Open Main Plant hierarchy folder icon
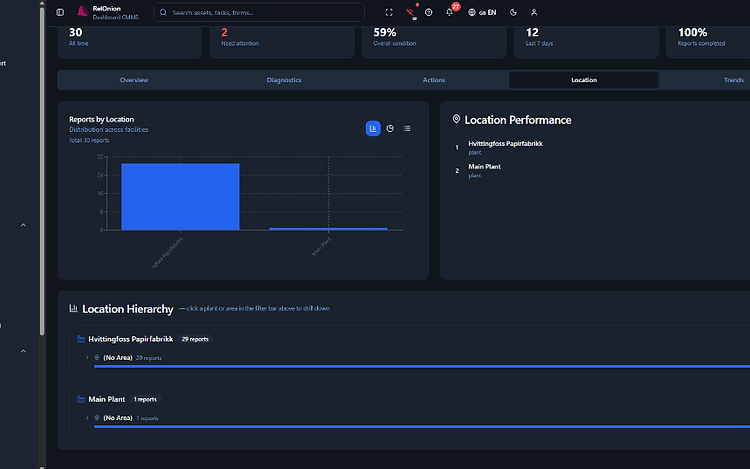 (81, 399)
